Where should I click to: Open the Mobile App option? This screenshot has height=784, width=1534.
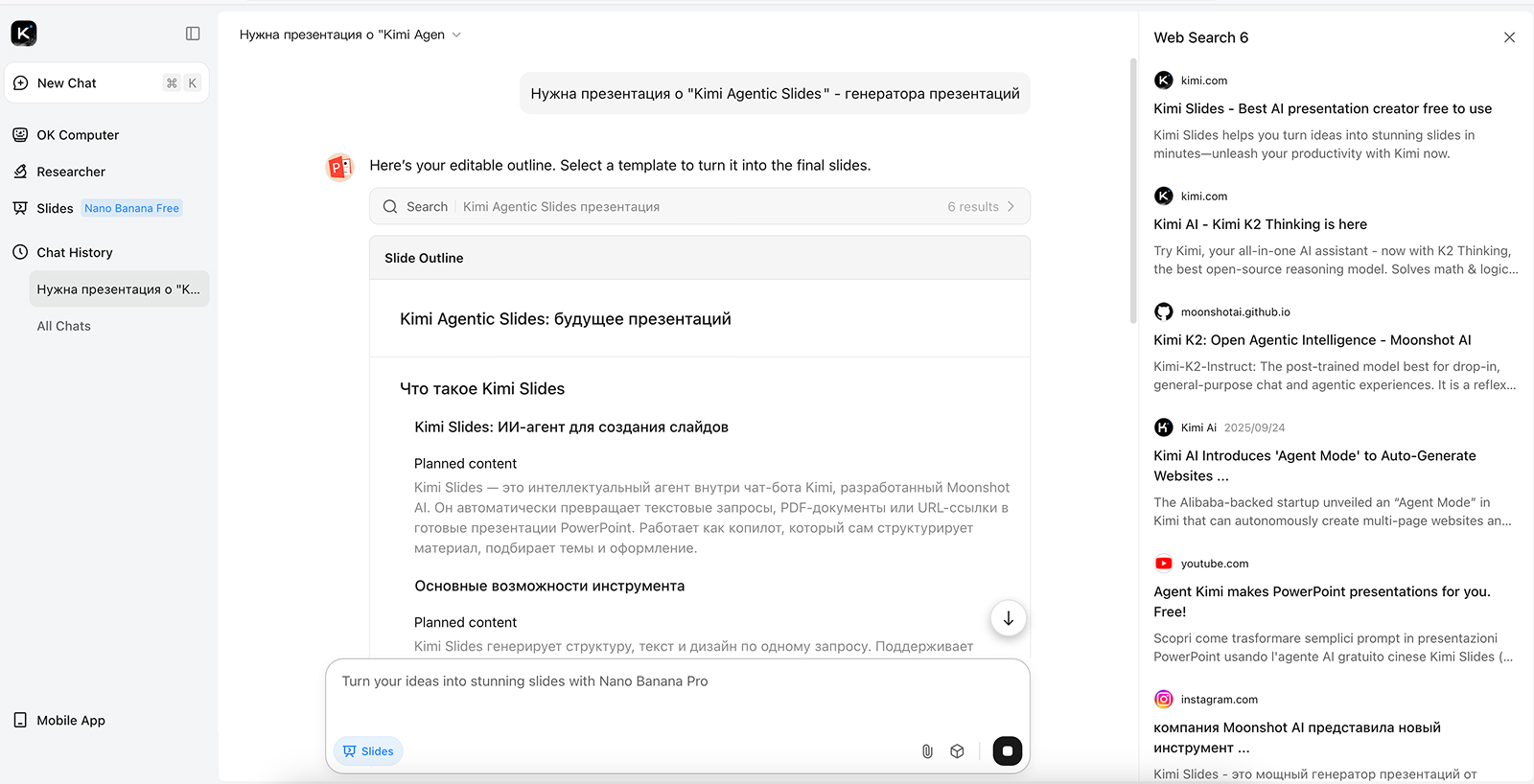(70, 721)
